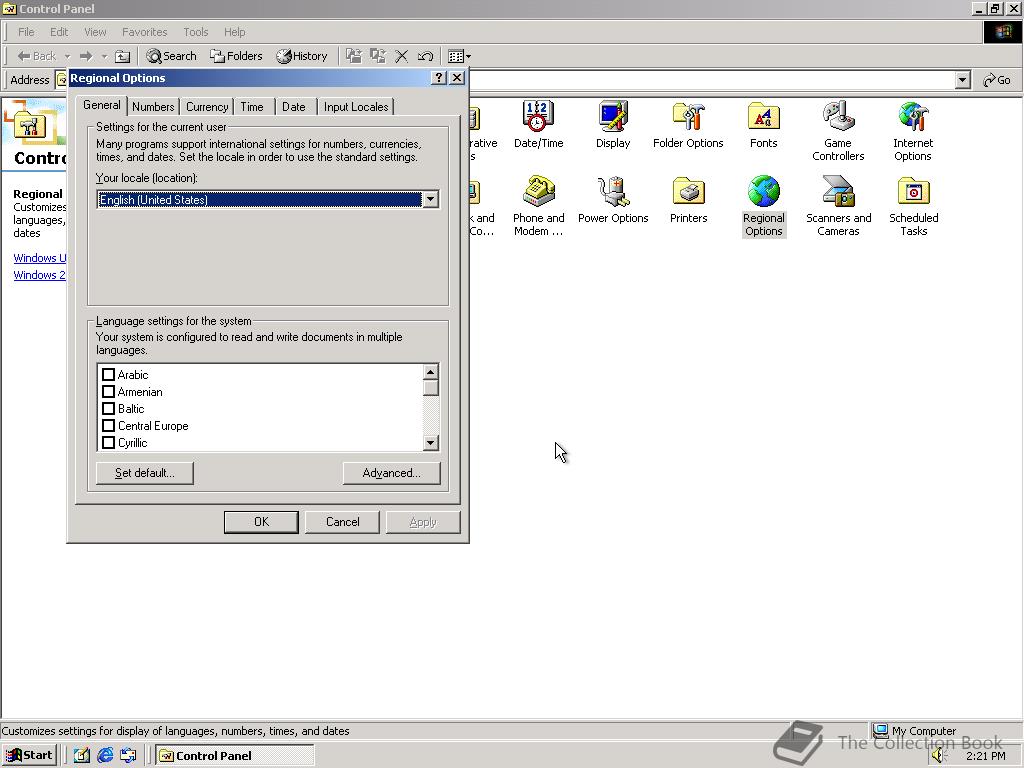Viewport: 1024px width, 768px height.
Task: Click the volume speaker tray icon
Action: point(939,756)
